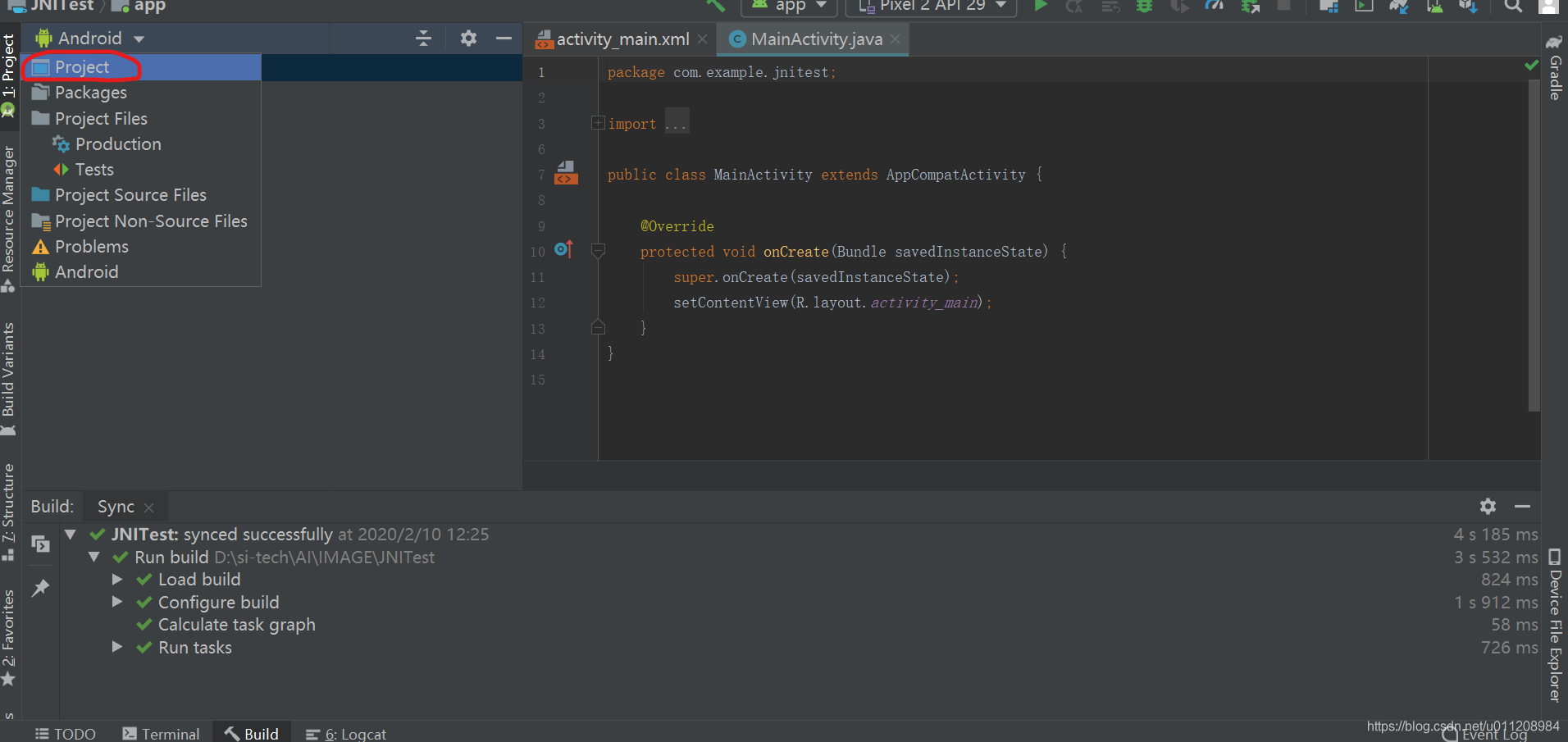
Task: Click the layout inspector run icon
Action: 1364,5
